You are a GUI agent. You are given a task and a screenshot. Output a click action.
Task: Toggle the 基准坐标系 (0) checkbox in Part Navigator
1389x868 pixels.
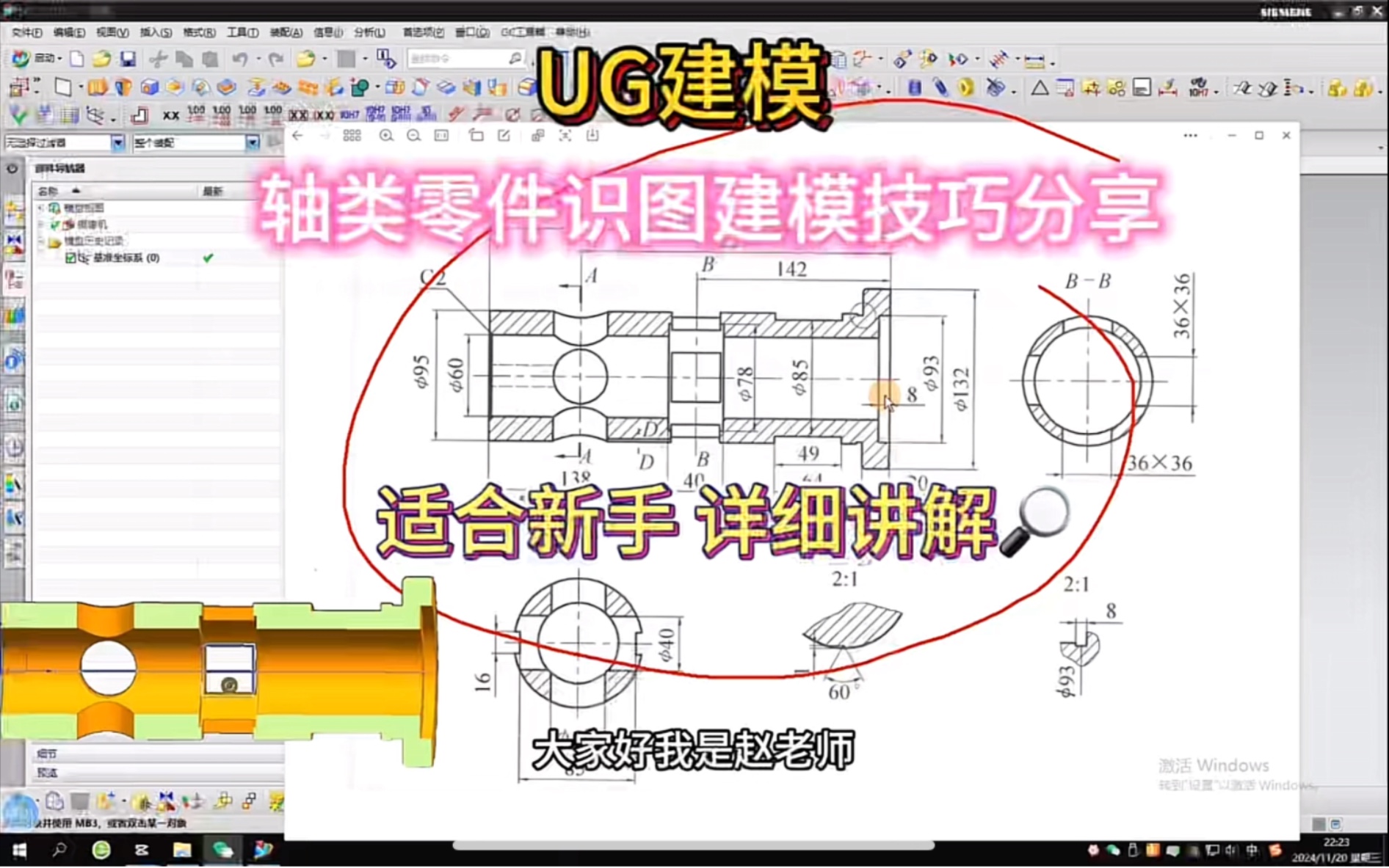coord(70,258)
